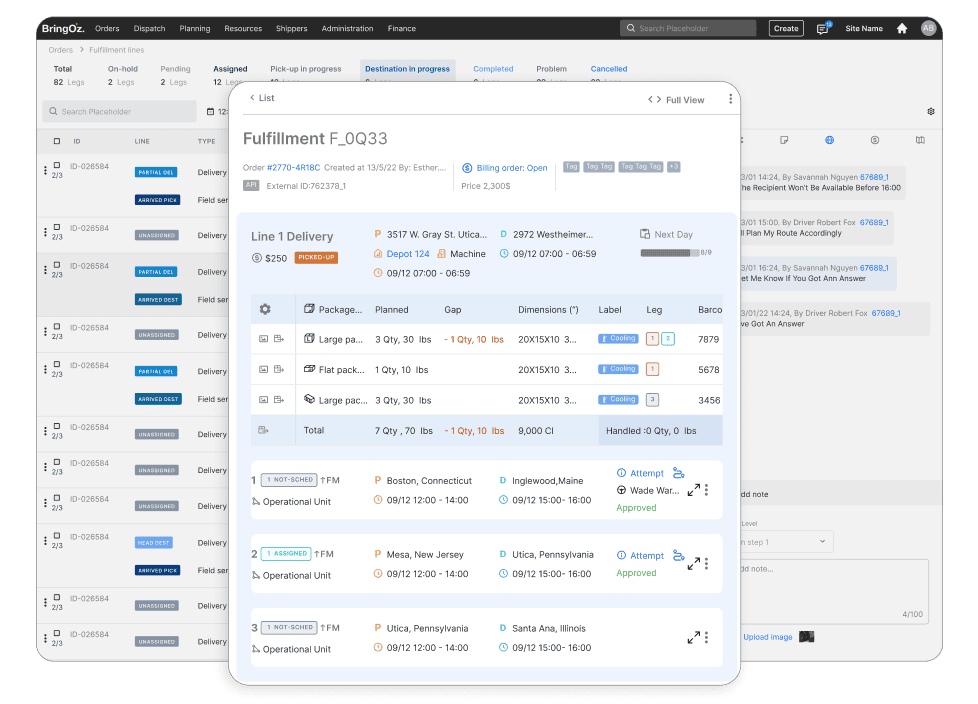Open the kebab menu beside Full View
Viewport: 978px width, 704px height.
730,99
